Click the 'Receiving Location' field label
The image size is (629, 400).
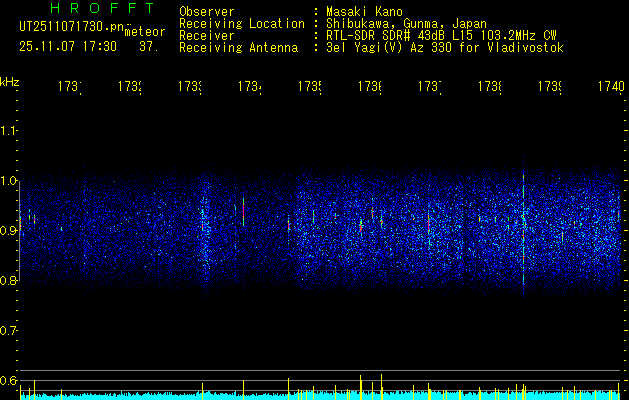[242, 24]
